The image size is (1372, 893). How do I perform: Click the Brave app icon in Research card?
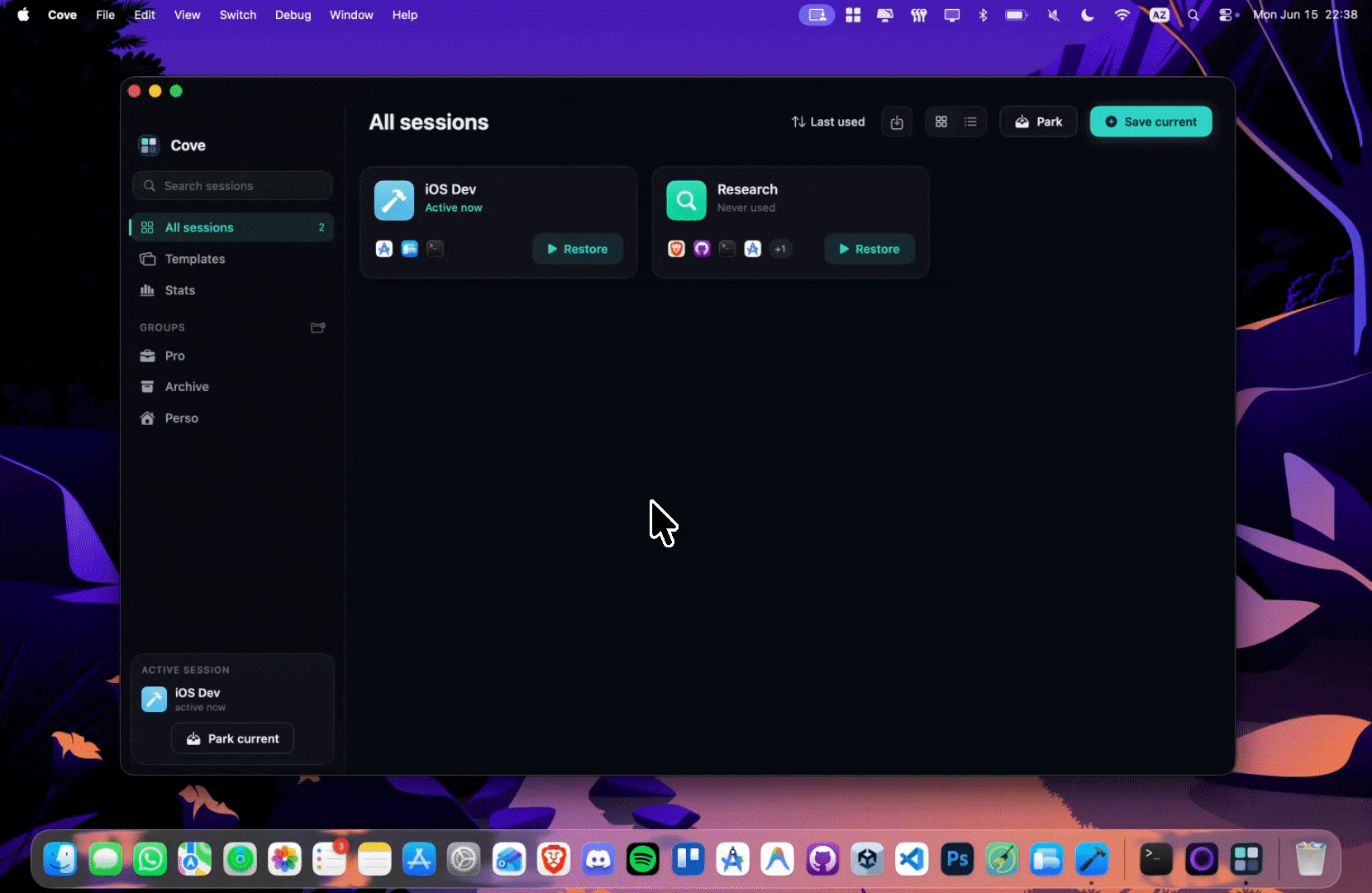tap(676, 249)
